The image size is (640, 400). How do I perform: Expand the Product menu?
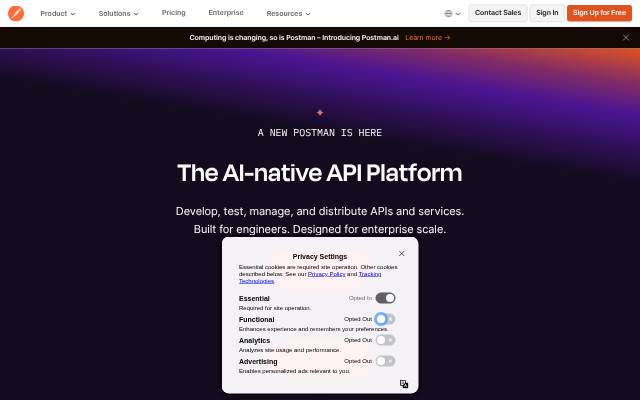(58, 13)
